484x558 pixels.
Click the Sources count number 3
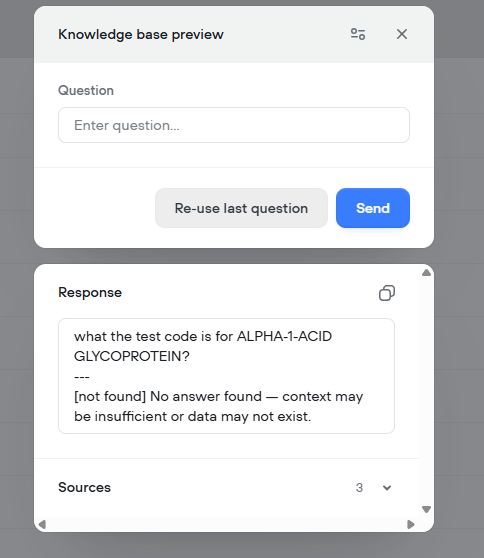click(359, 488)
